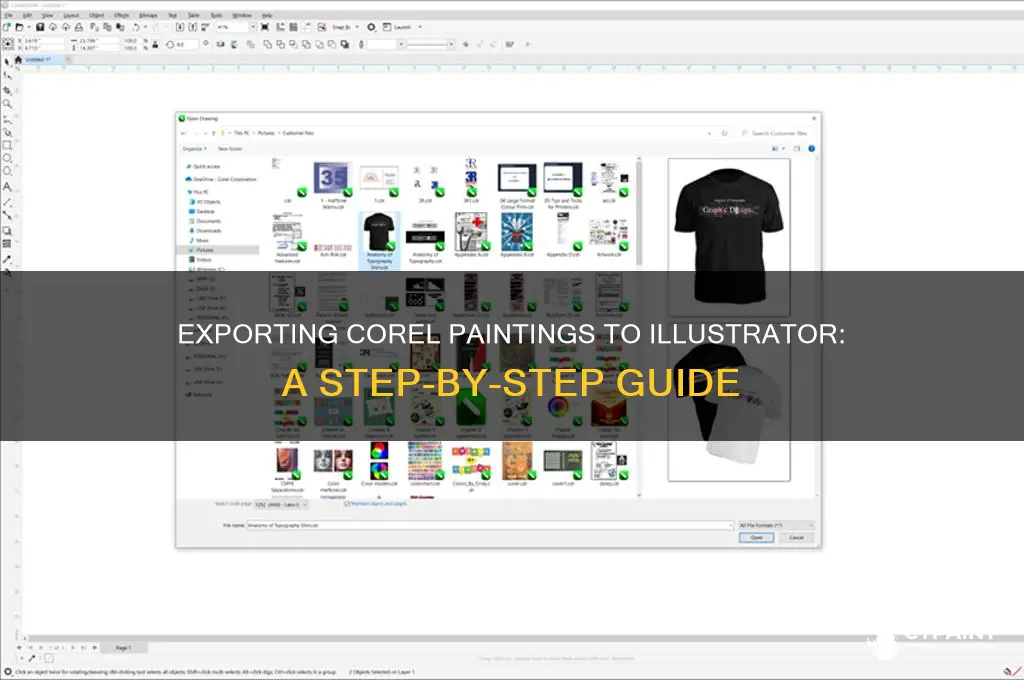1024x680 pixels.
Task: Click the Open button in the dialog
Action: point(756,538)
